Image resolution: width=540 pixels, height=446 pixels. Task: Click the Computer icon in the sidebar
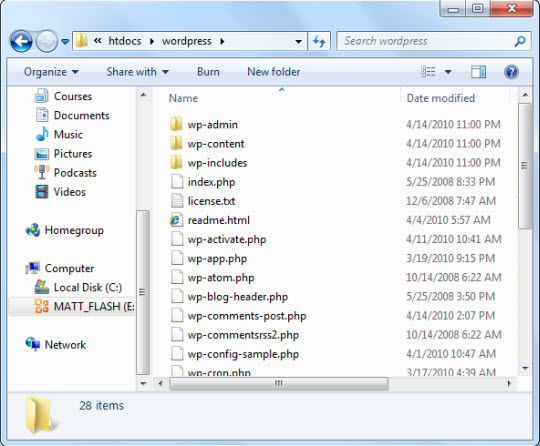32,268
